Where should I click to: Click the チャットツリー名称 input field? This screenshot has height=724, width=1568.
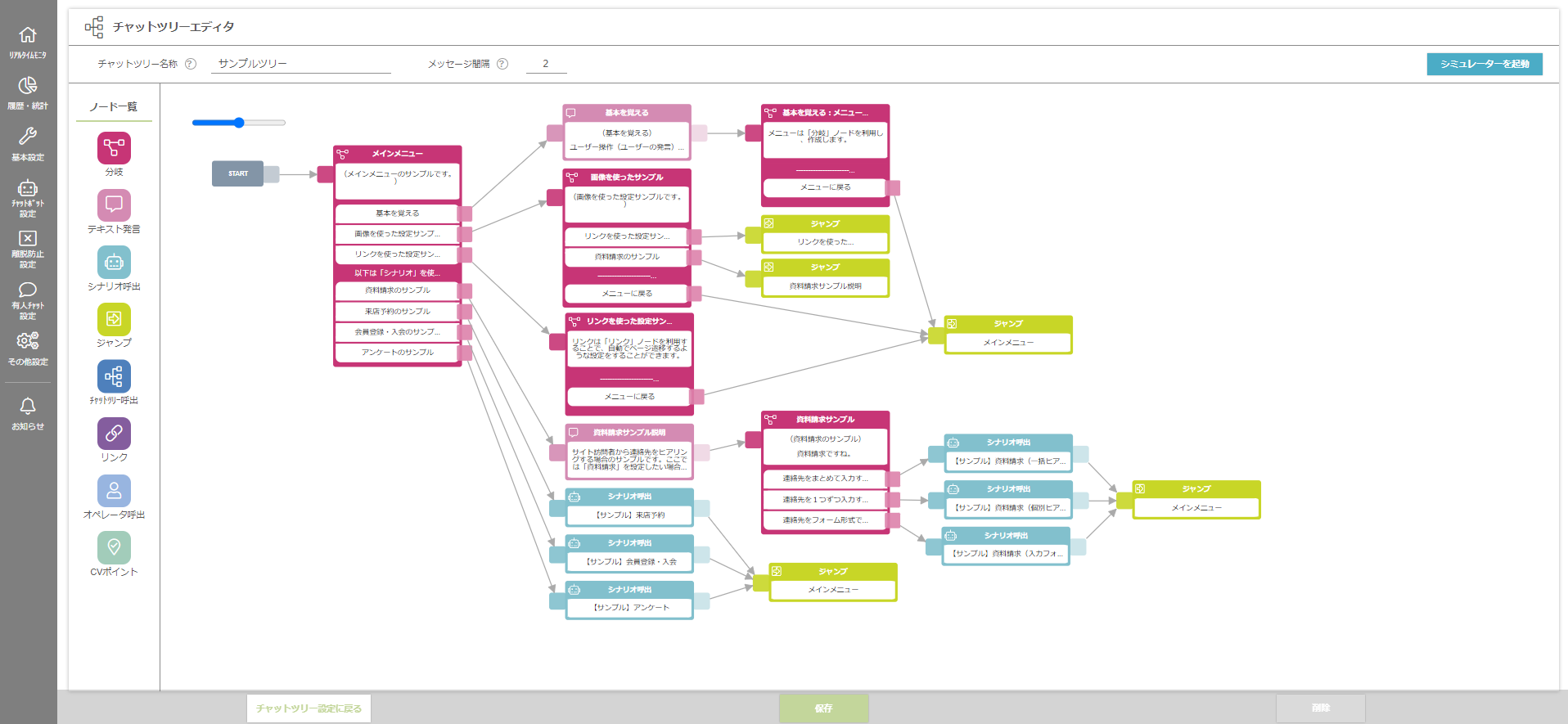(x=301, y=64)
